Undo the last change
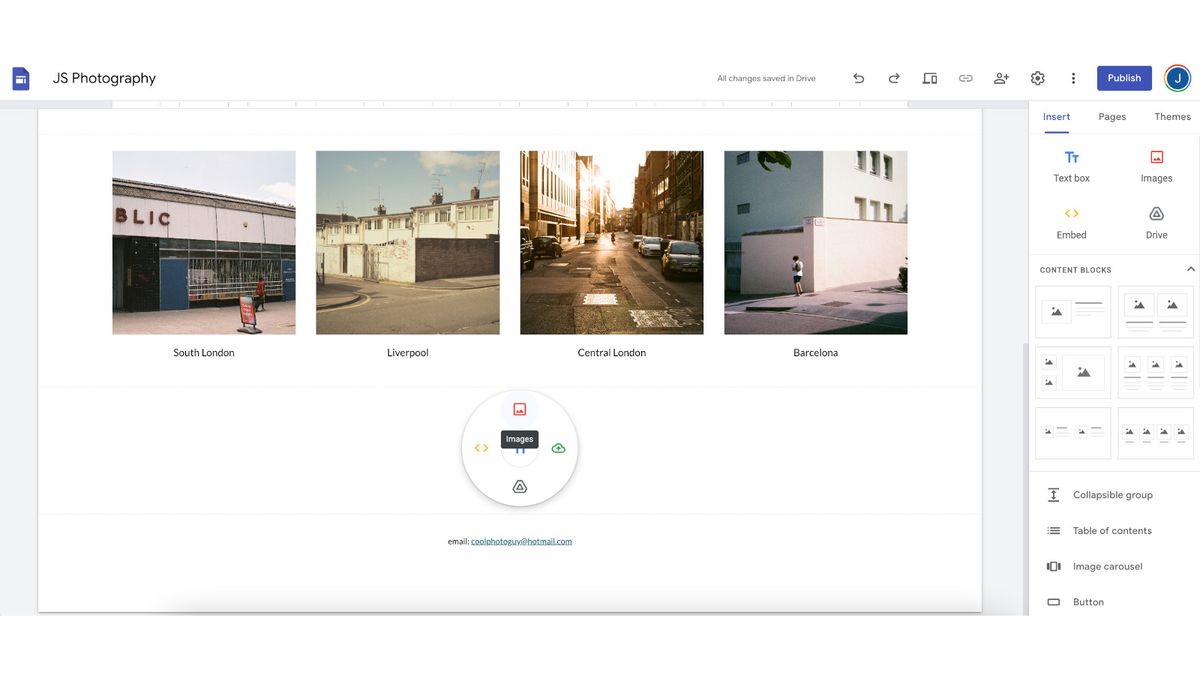The height and width of the screenshot is (675, 1200). (858, 77)
